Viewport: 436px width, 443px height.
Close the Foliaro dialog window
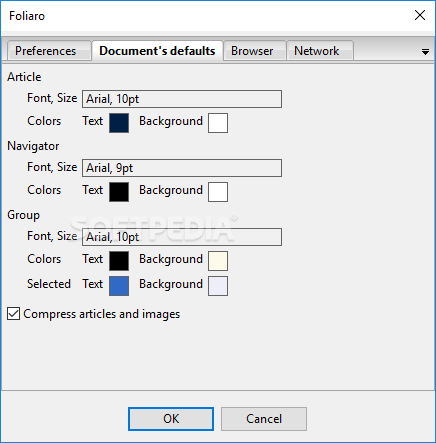pos(420,15)
